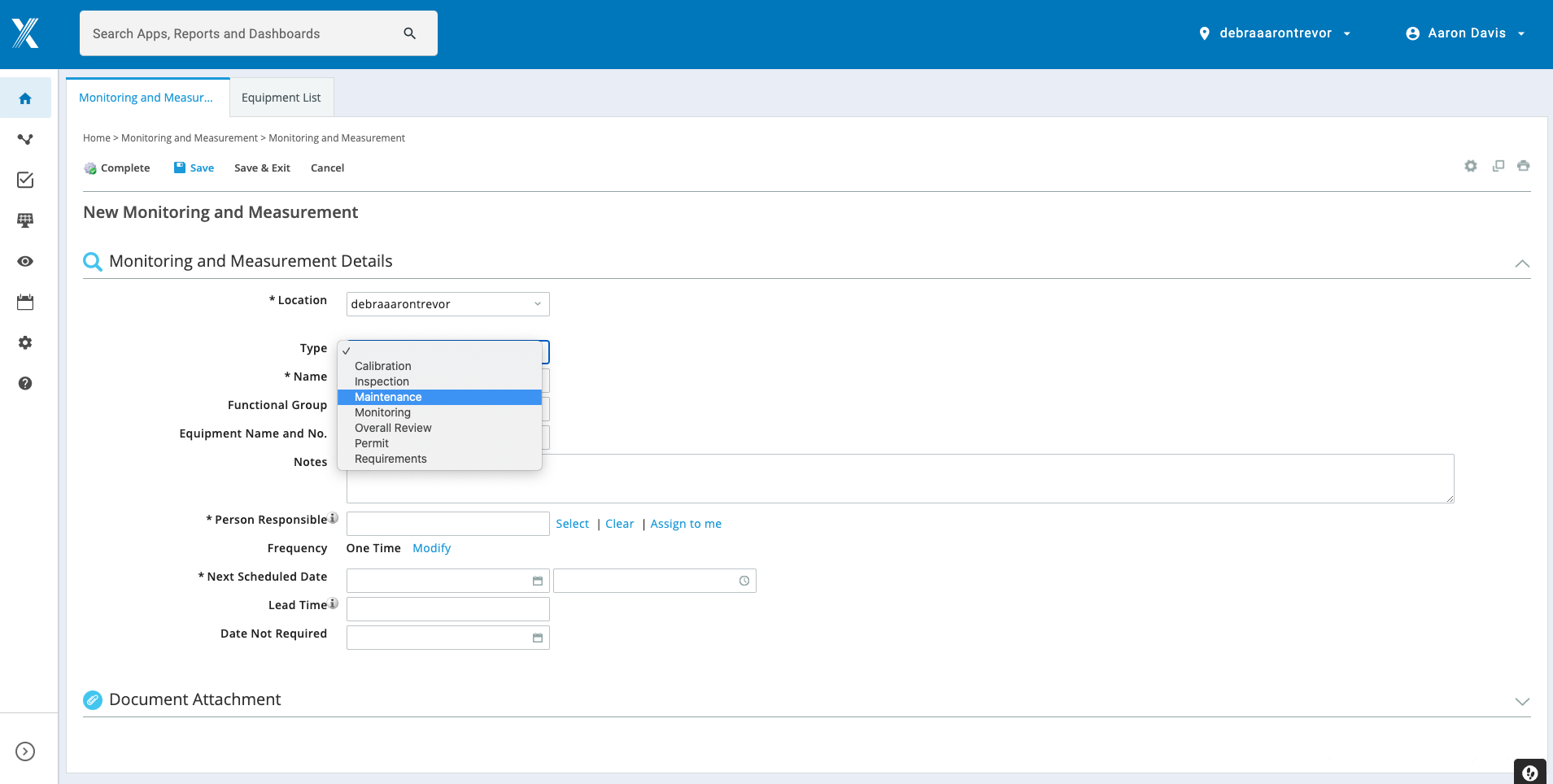This screenshot has height=784, width=1553.
Task: Open the user menu for Aaron Davis
Action: pyautogui.click(x=1464, y=33)
